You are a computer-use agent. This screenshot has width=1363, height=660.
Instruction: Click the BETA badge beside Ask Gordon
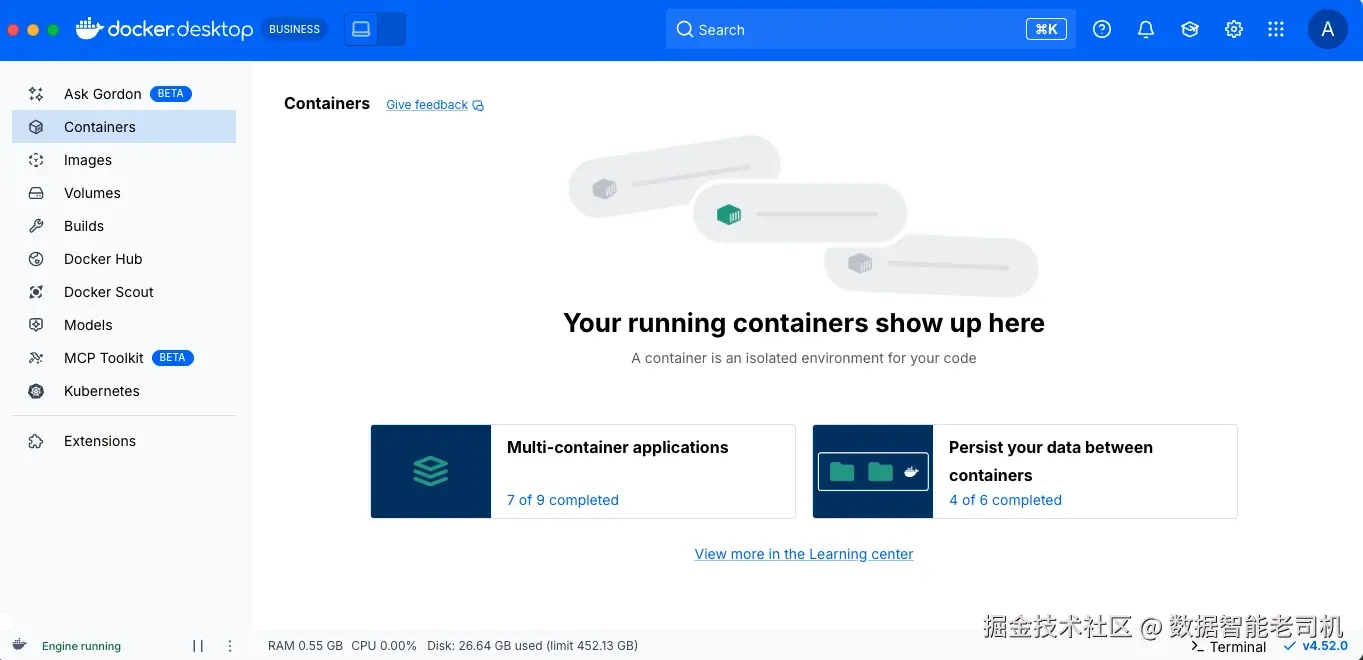[171, 94]
